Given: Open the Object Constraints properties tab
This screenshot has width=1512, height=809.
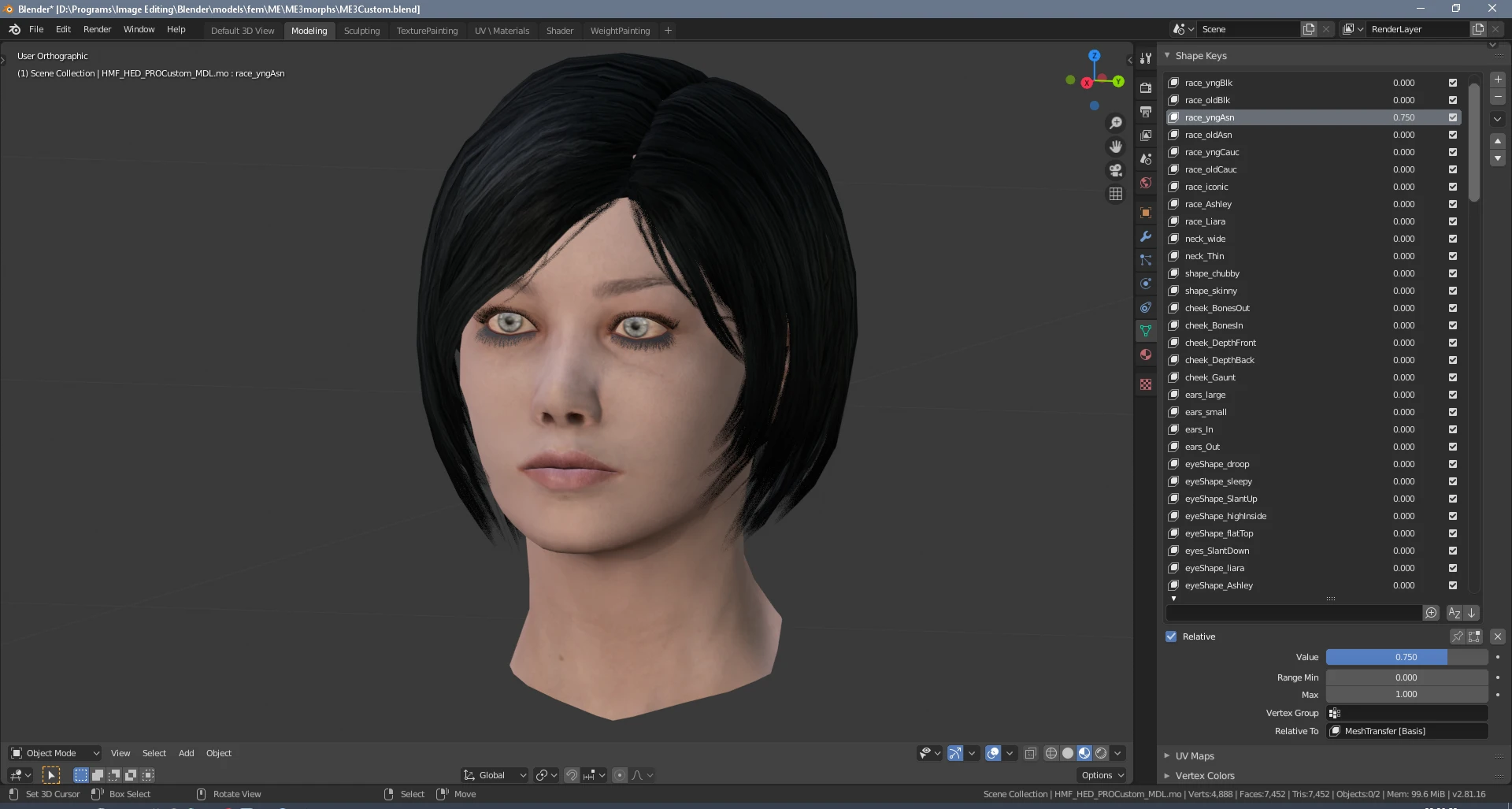Looking at the screenshot, I should pos(1146,307).
